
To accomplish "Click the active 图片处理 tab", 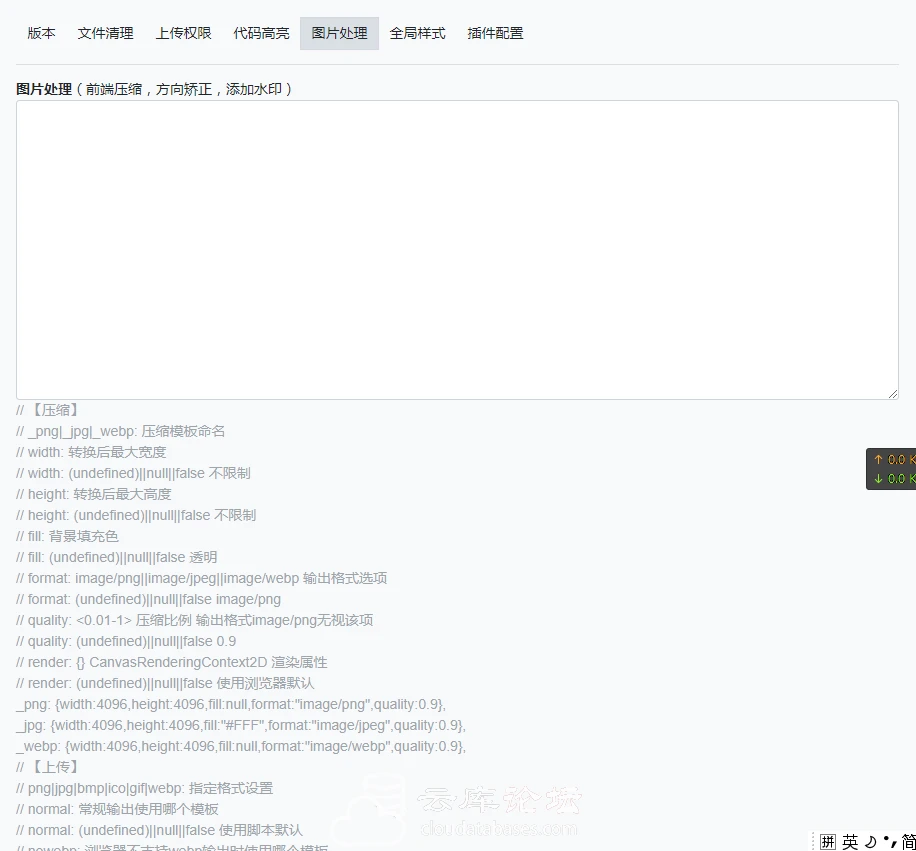I will (x=339, y=33).
